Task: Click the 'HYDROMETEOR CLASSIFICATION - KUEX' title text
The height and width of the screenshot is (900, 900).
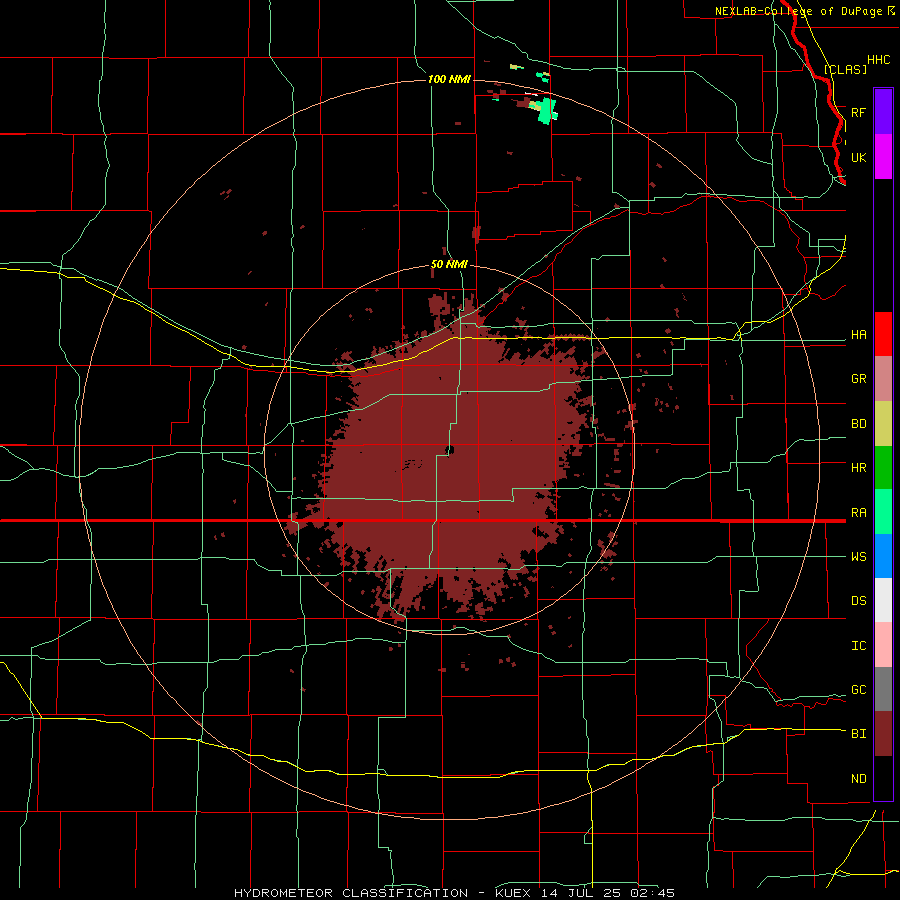Action: click(382, 893)
